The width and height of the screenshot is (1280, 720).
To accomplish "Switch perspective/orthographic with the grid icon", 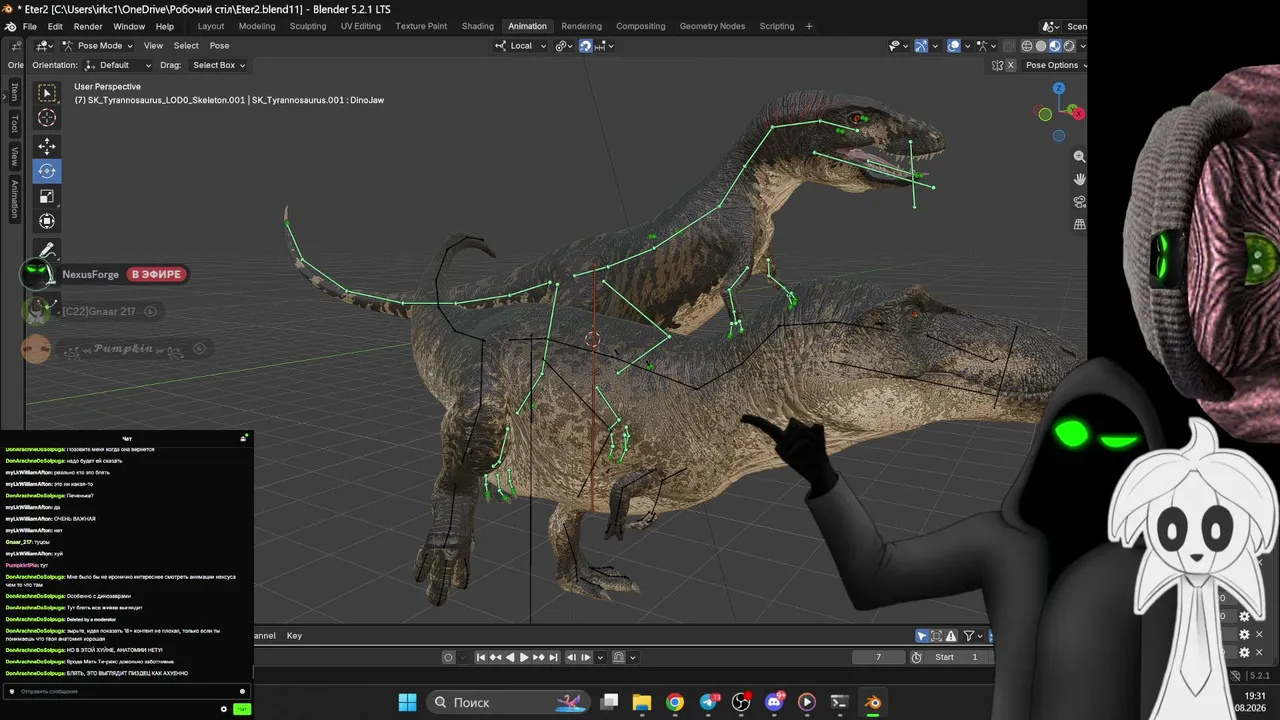I will [x=1079, y=225].
